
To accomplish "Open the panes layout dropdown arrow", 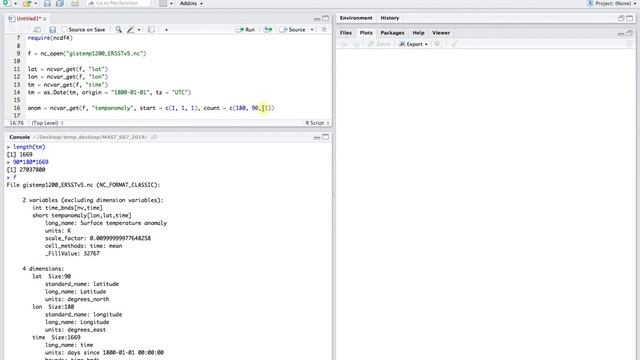I will tap(171, 3).
